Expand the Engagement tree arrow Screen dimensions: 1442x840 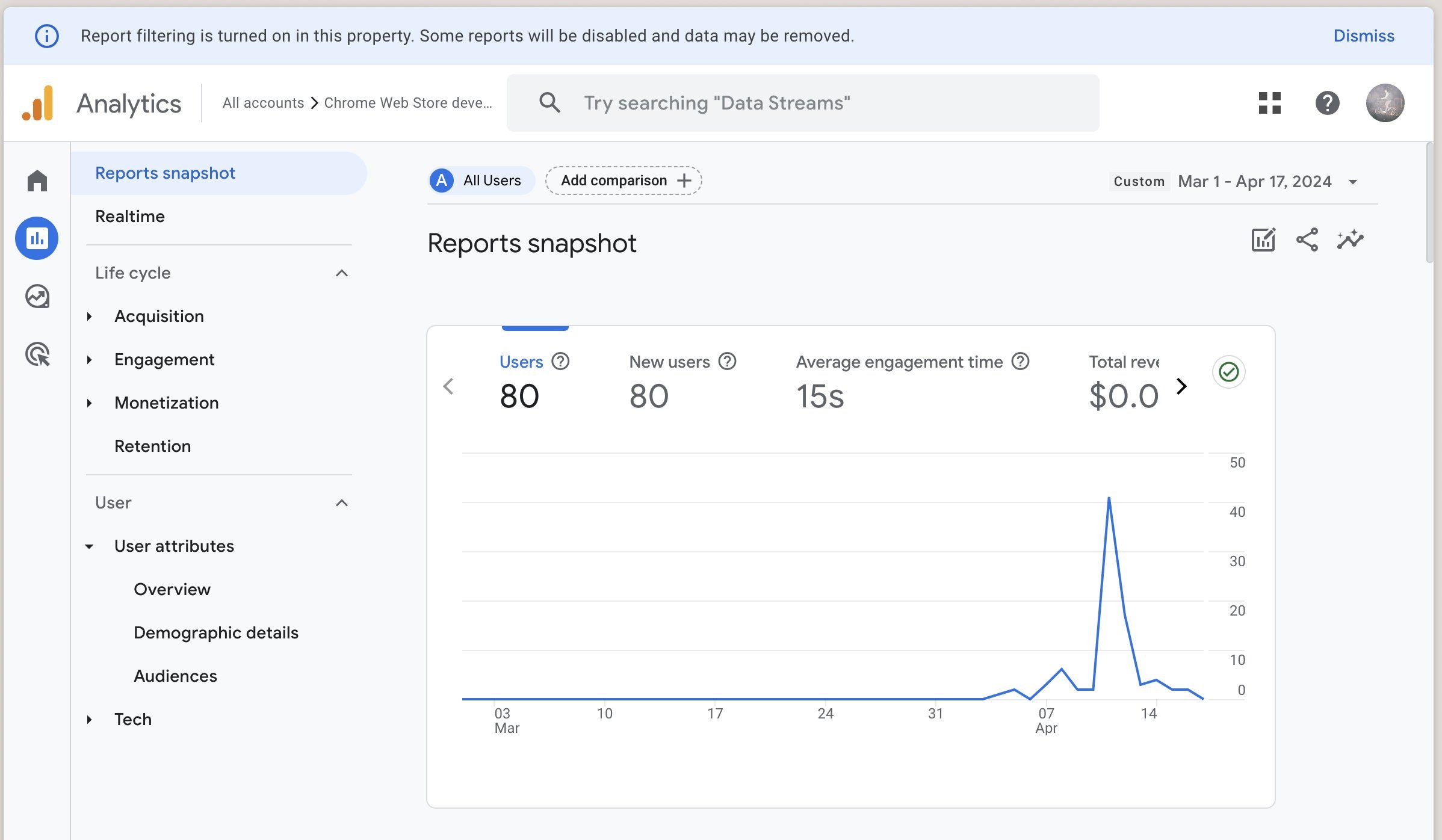89,360
